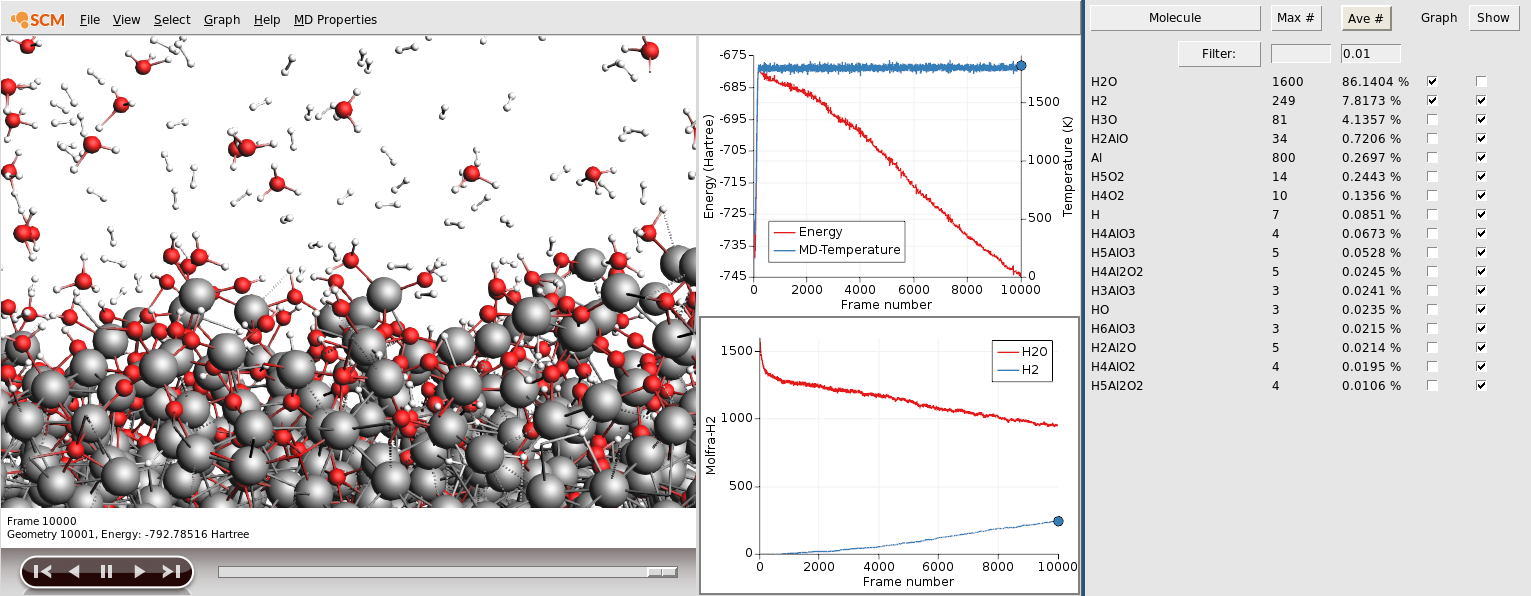Uncheck the Graph checkbox for H2
Viewport: 1531px width, 596px height.
(1432, 101)
